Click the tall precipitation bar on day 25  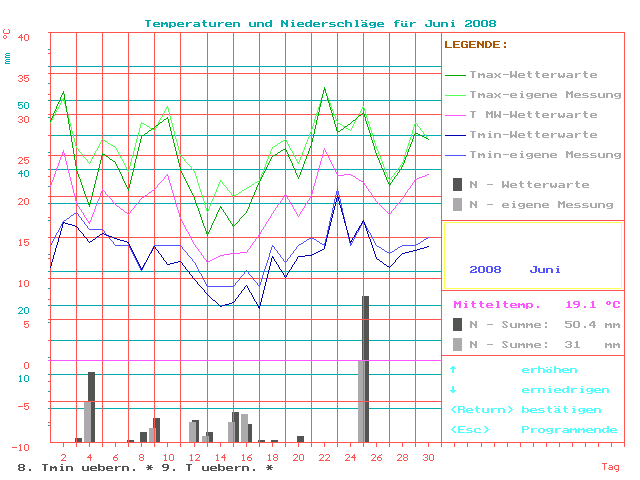pyautogui.click(x=366, y=368)
